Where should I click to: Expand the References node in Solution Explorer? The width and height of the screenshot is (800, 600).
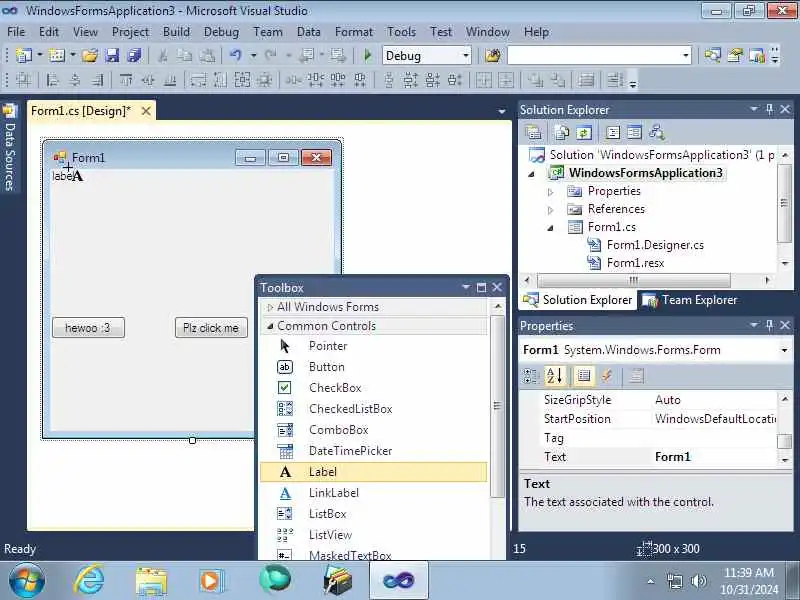tap(551, 210)
